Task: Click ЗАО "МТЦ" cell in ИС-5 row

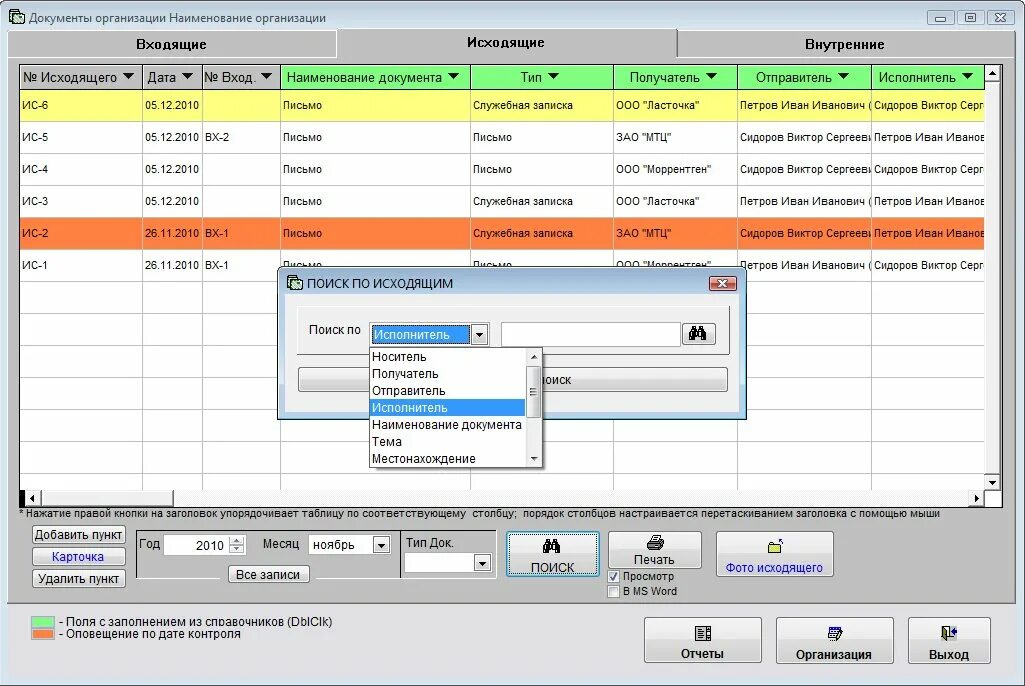Action: click(x=675, y=137)
